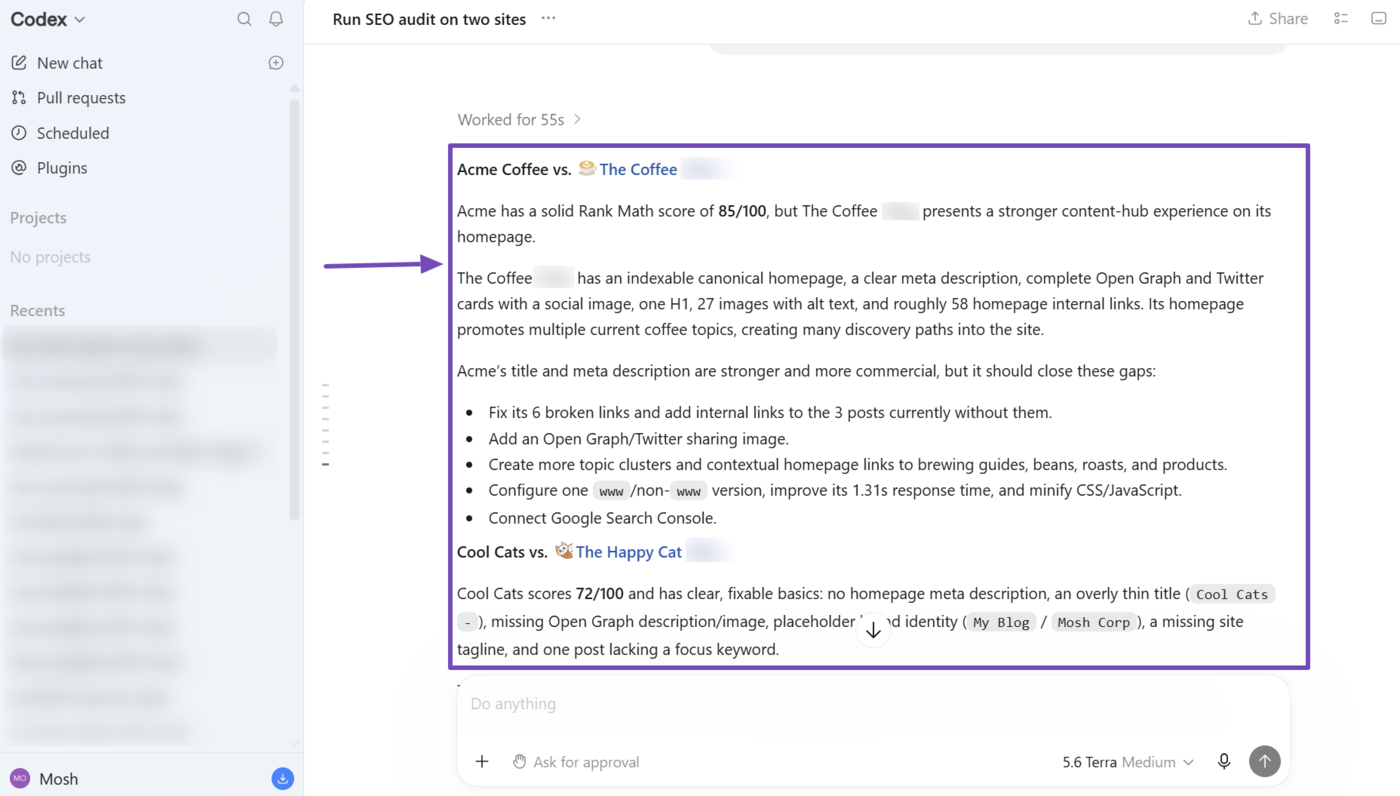1400x796 pixels.
Task: Click the 'Cool Cats -' inline code text
Action: pos(1232,594)
